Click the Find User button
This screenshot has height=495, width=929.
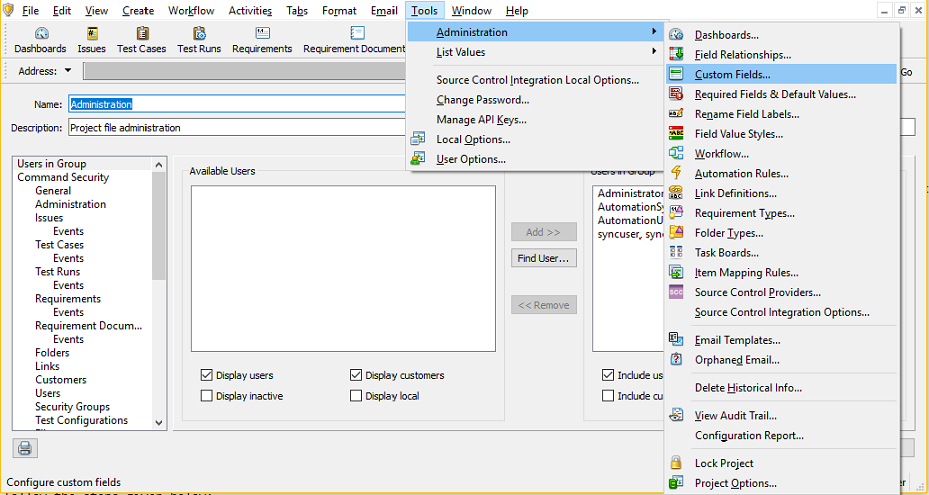(544, 259)
